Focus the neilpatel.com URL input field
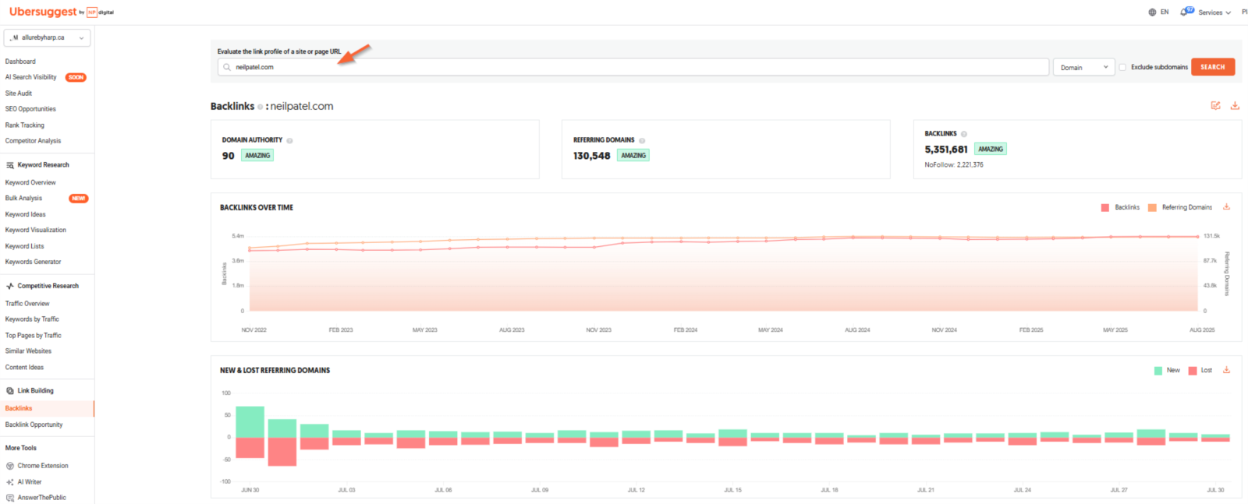The width and height of the screenshot is (1248, 504). pos(632,67)
